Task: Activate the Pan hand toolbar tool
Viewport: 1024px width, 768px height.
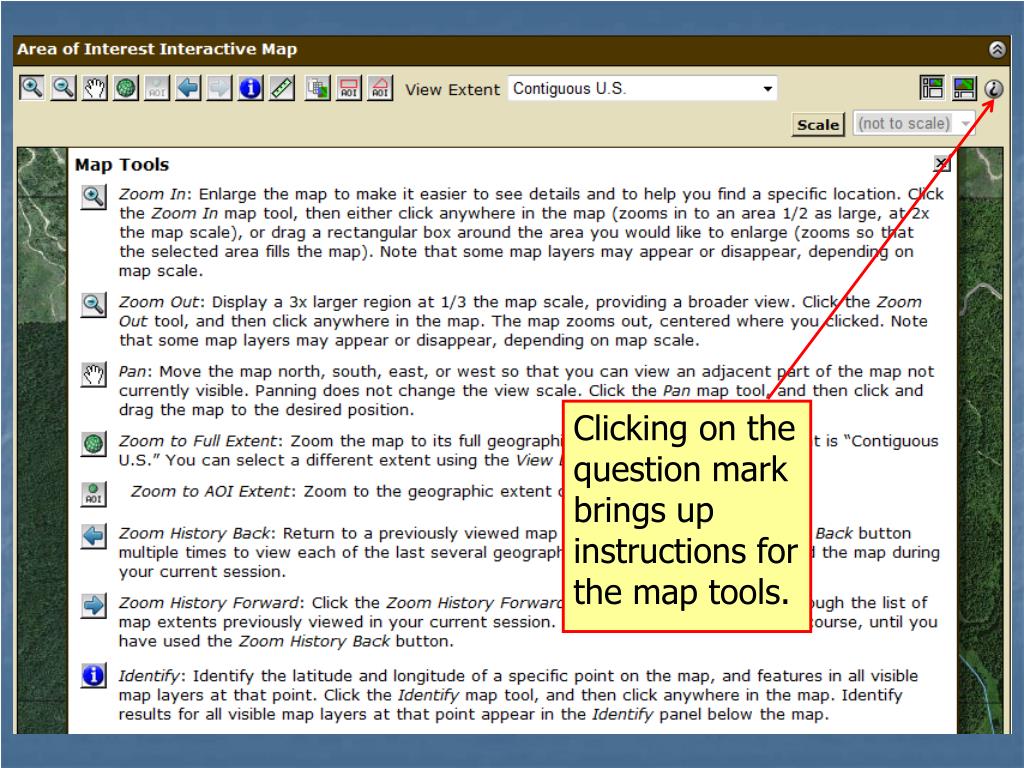Action: (95, 88)
